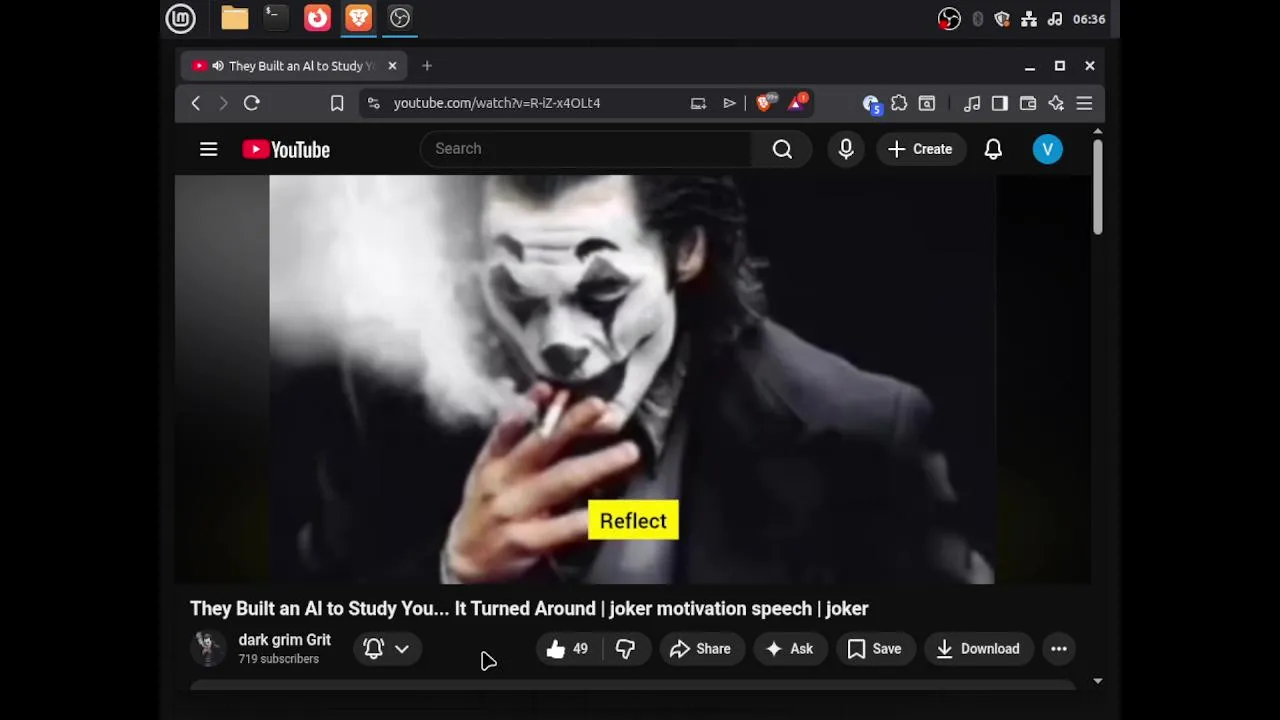Click the page's vertical scrollbar thumb
Image resolution: width=1280 pixels, height=720 pixels.
(1097, 187)
